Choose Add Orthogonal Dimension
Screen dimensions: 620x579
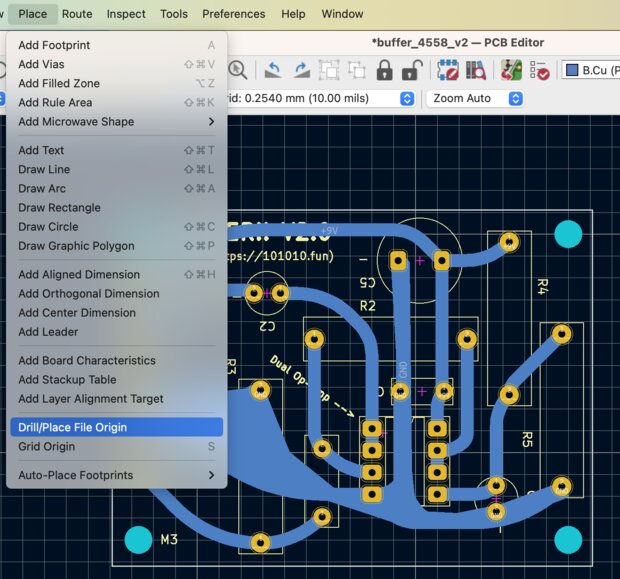click(117, 293)
